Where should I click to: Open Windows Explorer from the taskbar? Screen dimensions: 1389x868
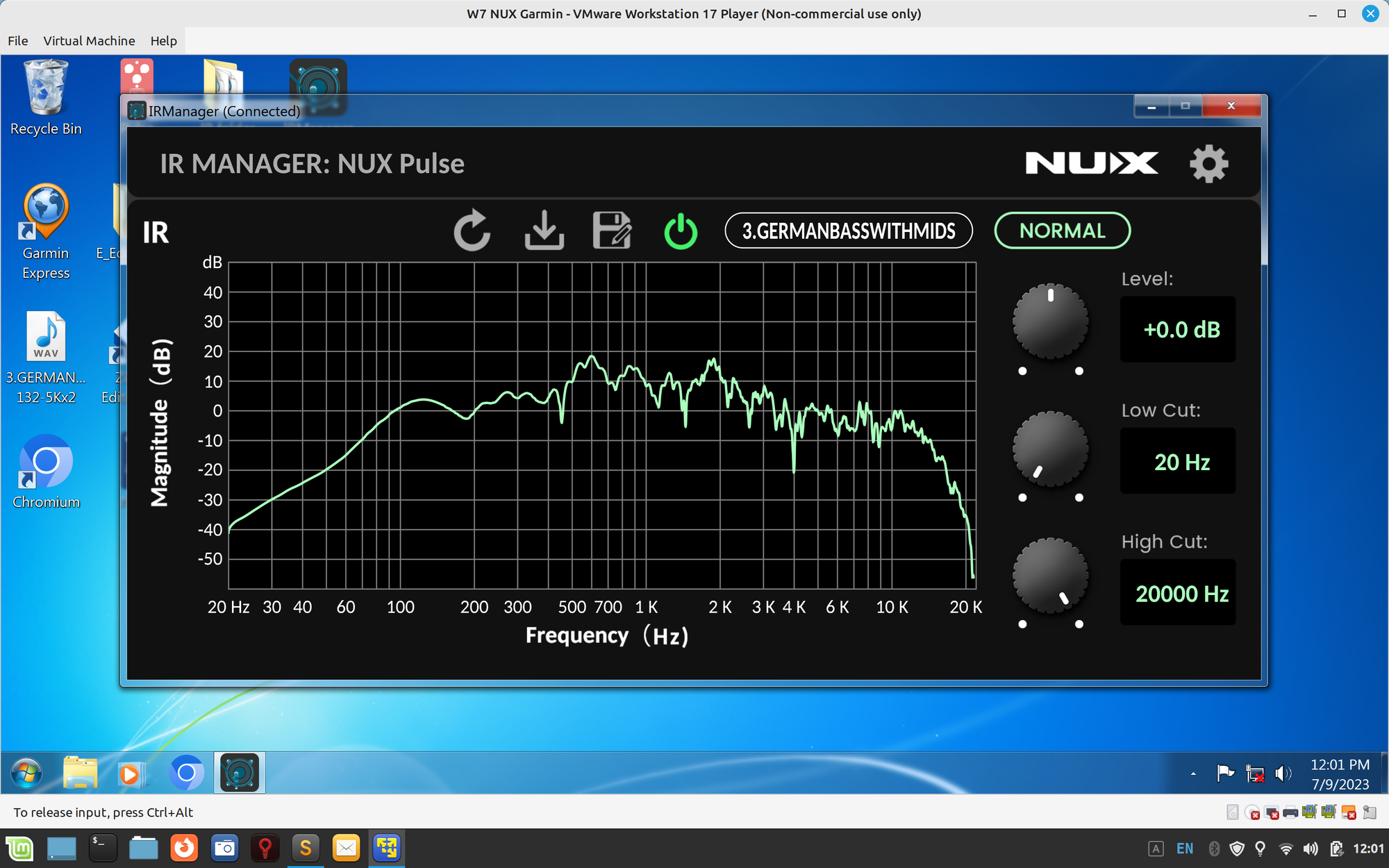pos(80,773)
